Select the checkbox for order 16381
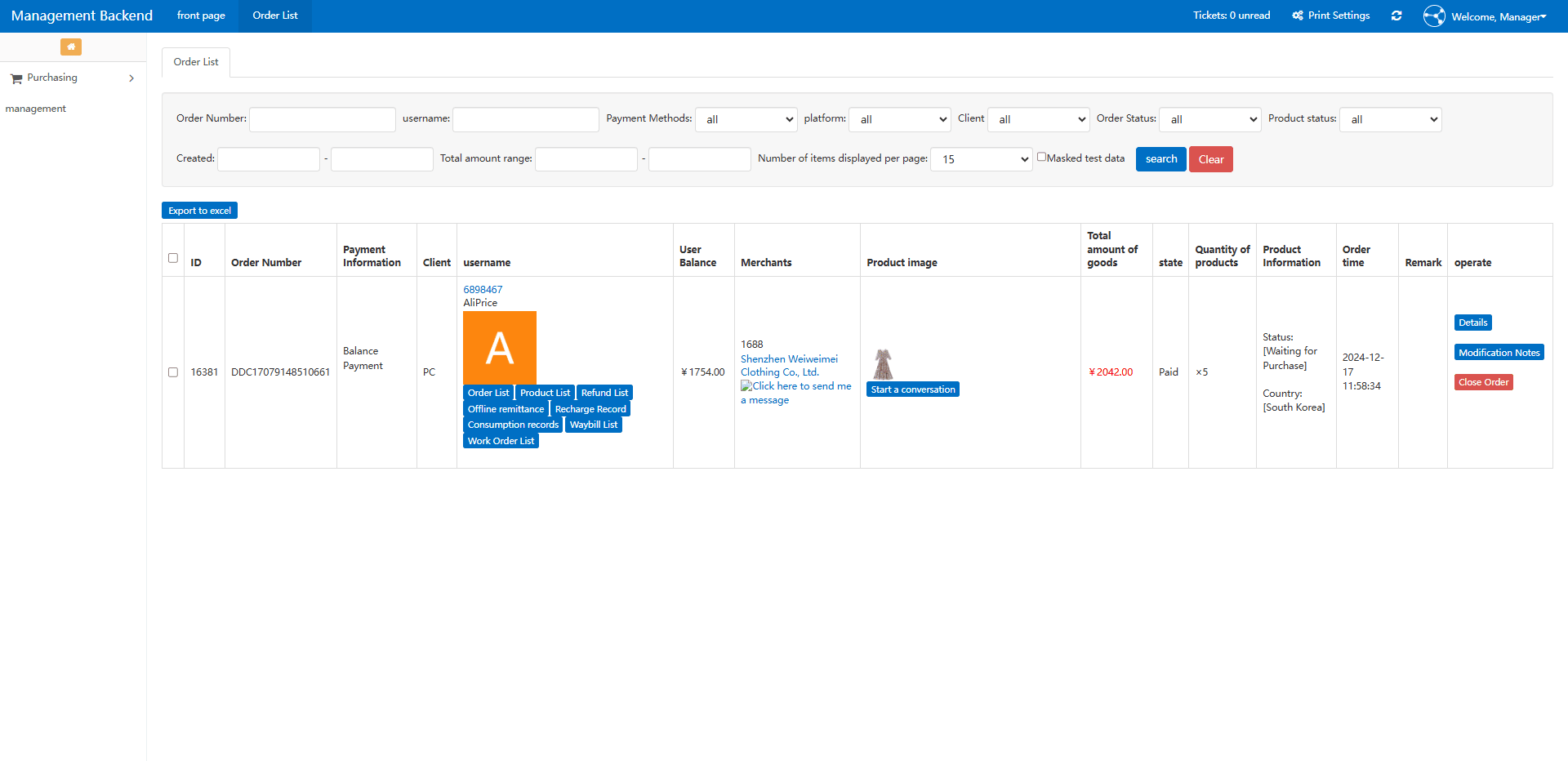The width and height of the screenshot is (1568, 761). coord(173,372)
